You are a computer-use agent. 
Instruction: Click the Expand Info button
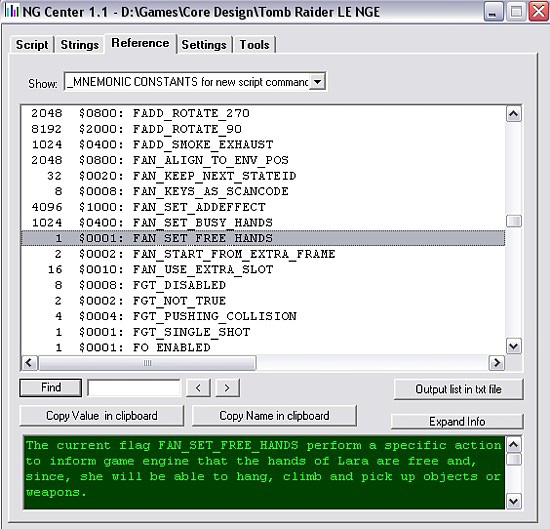[457, 421]
